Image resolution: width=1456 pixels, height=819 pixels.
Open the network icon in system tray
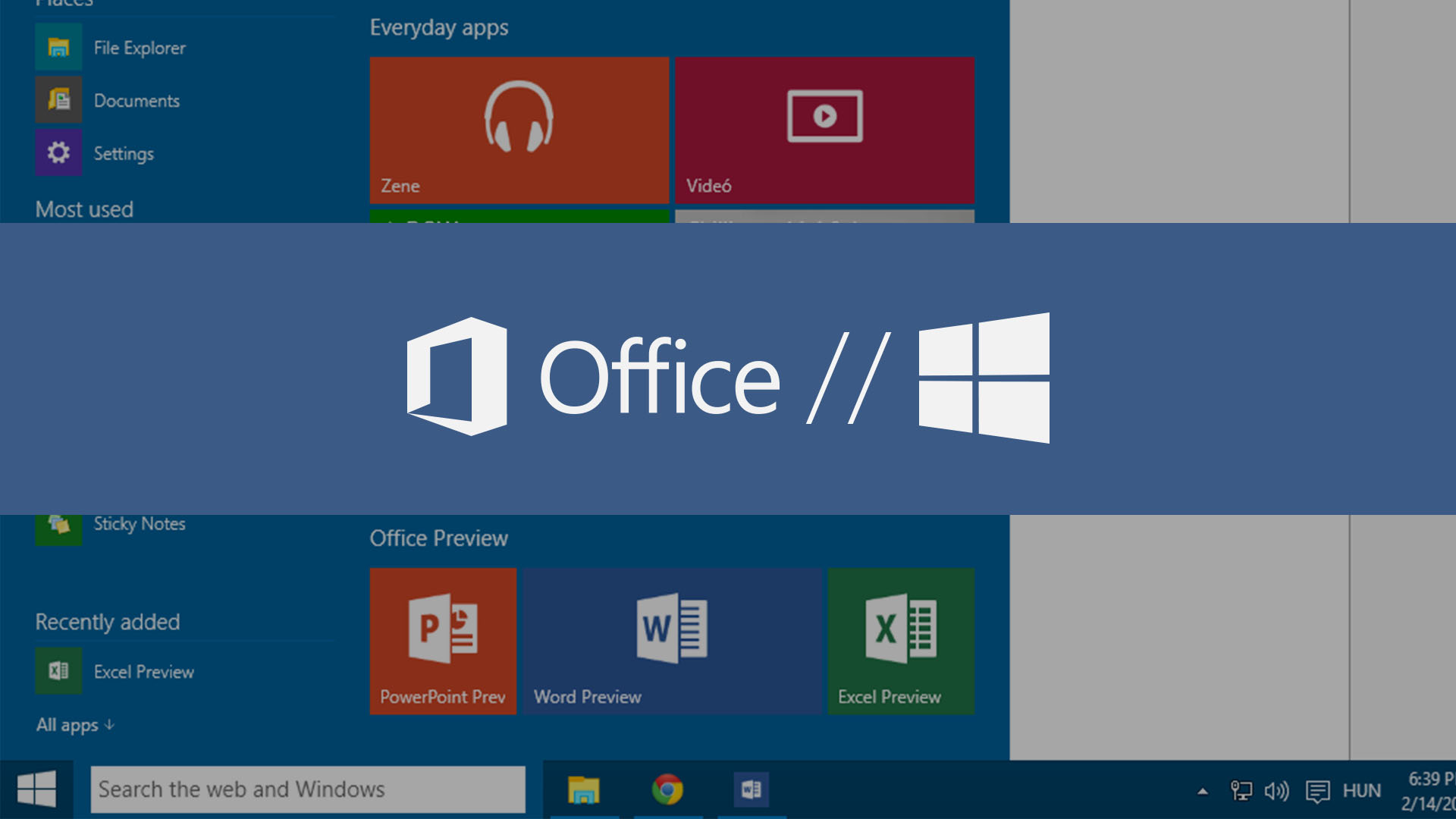point(1241,791)
